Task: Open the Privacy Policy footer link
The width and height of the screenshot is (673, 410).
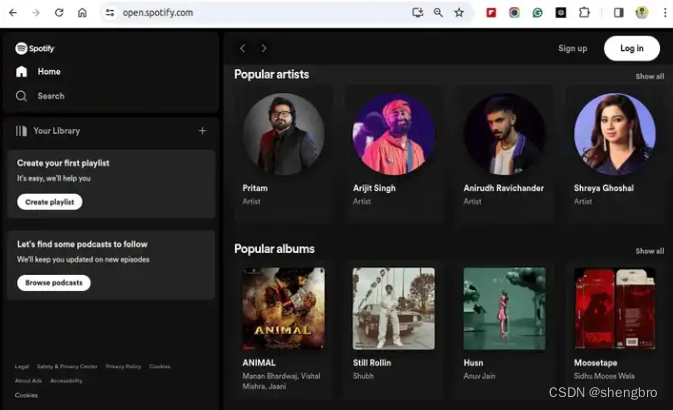Action: tap(123, 366)
